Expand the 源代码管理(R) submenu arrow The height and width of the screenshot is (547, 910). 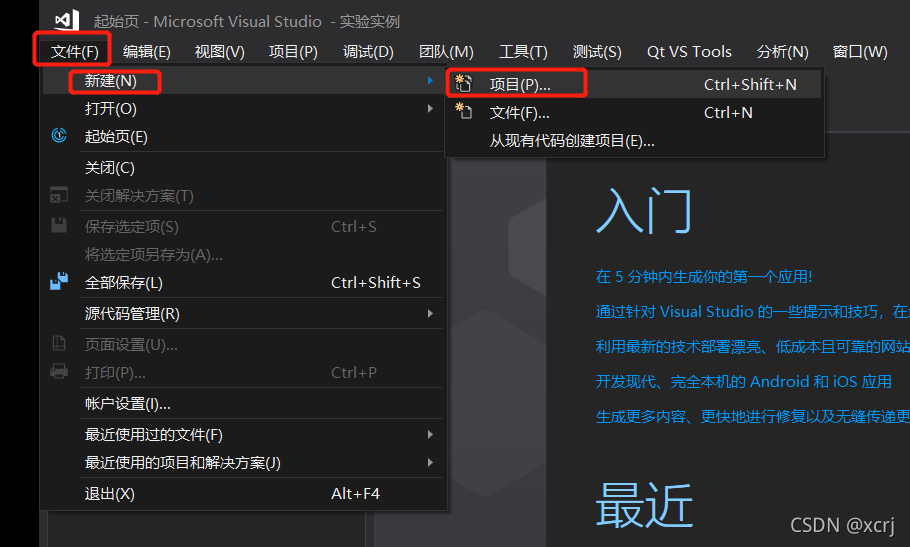point(430,313)
